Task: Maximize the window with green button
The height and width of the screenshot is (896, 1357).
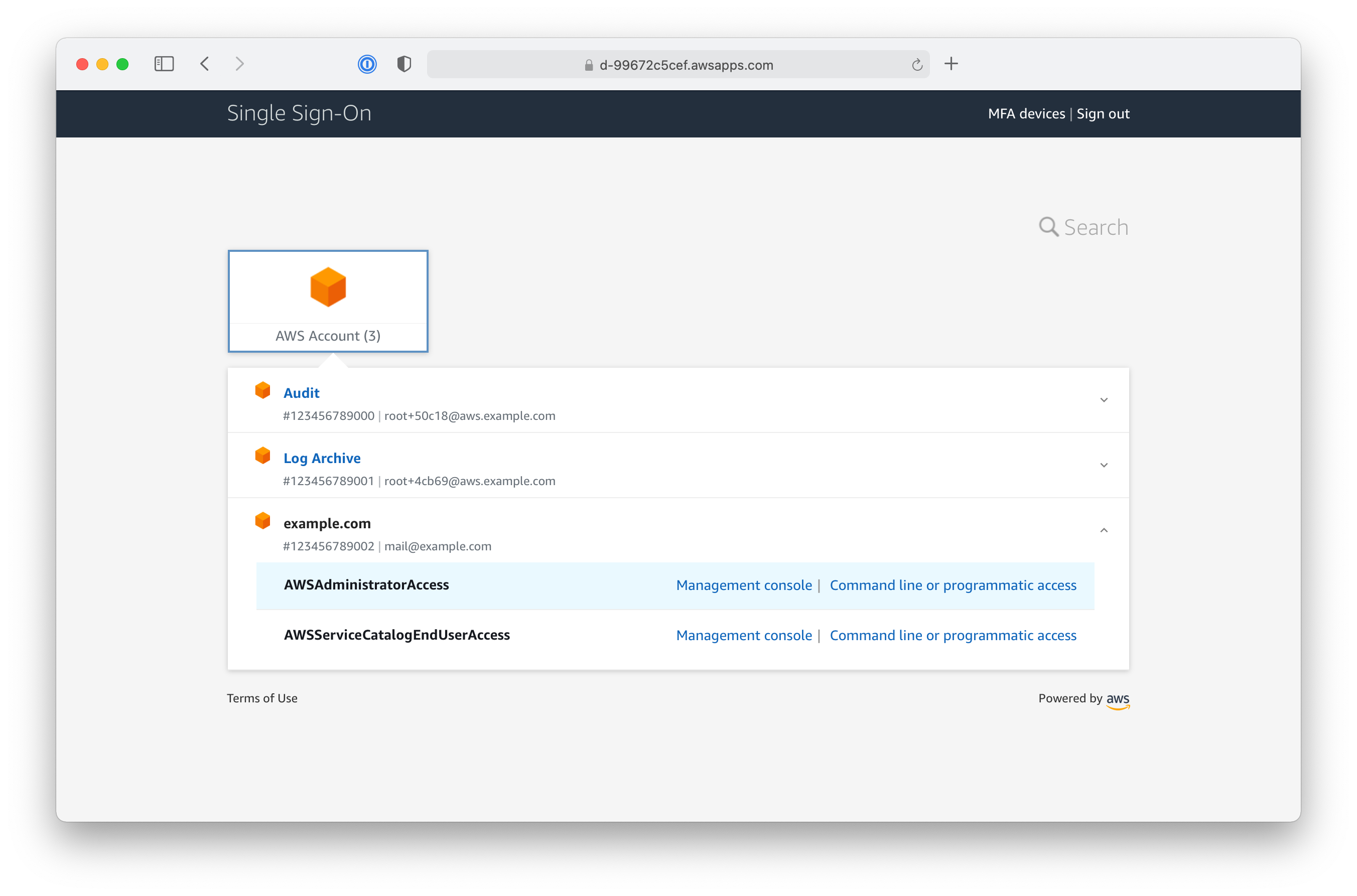Action: 122,64
